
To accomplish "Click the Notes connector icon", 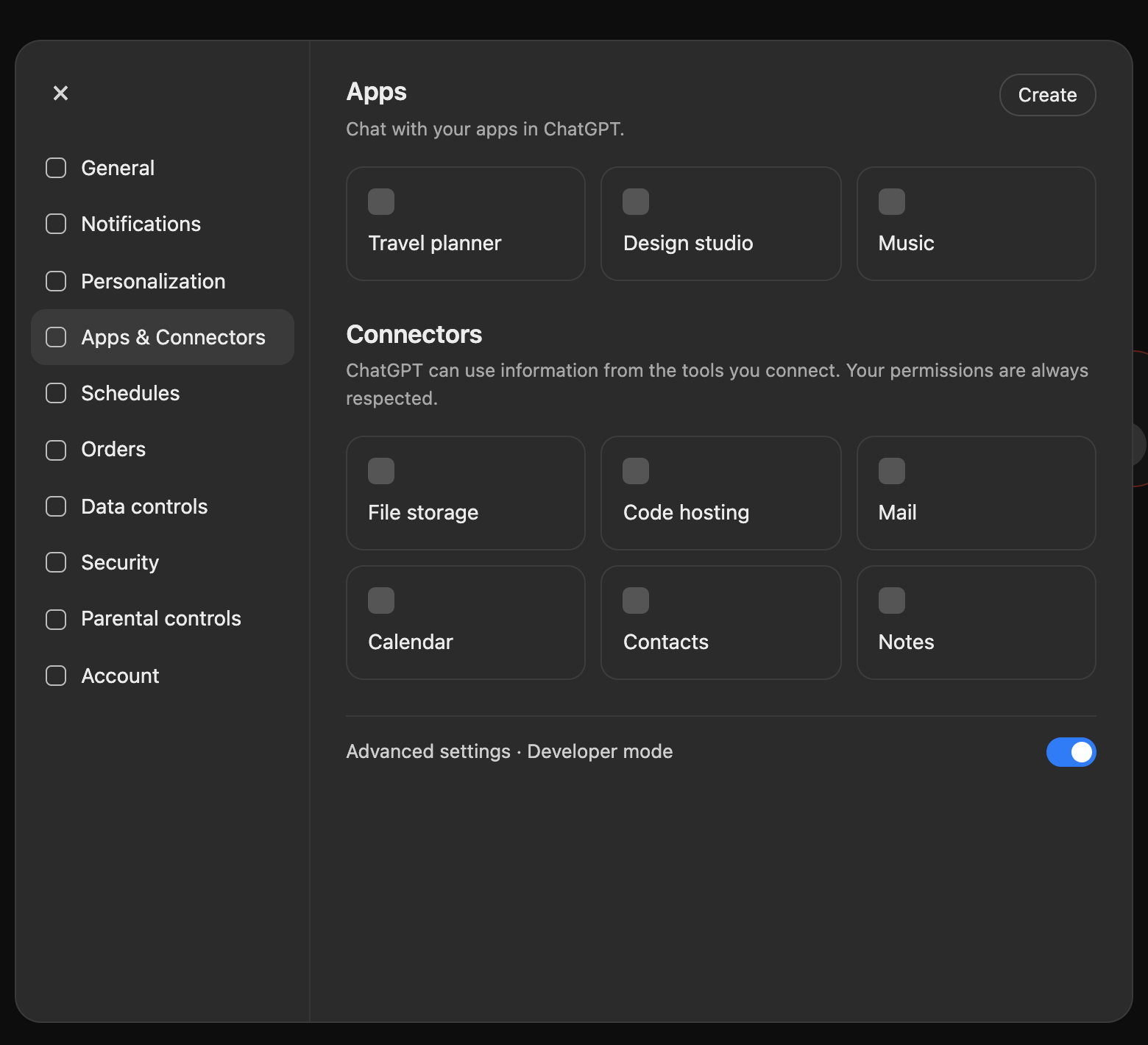I will click(892, 601).
